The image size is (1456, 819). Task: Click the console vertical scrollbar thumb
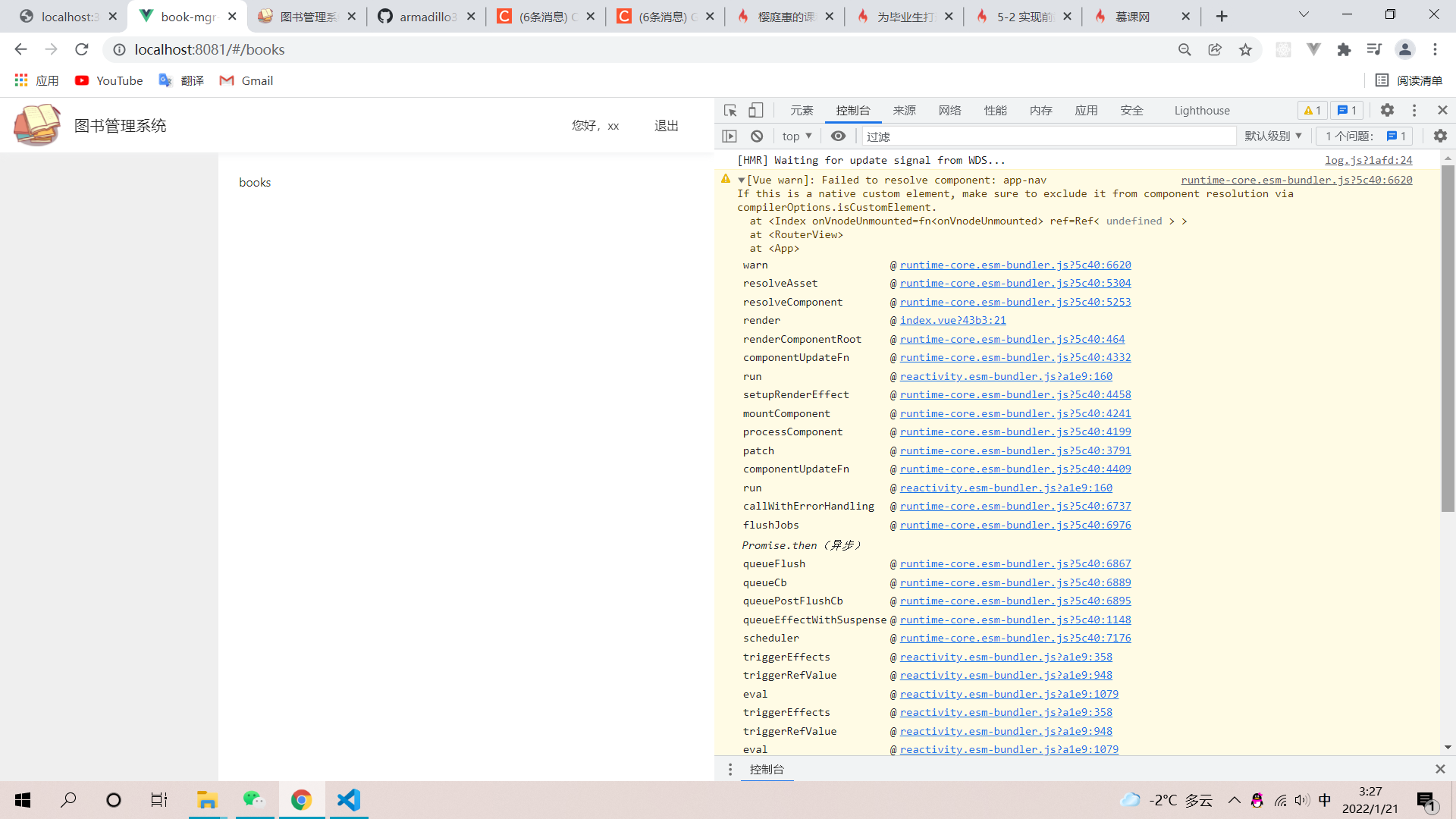1448,337
